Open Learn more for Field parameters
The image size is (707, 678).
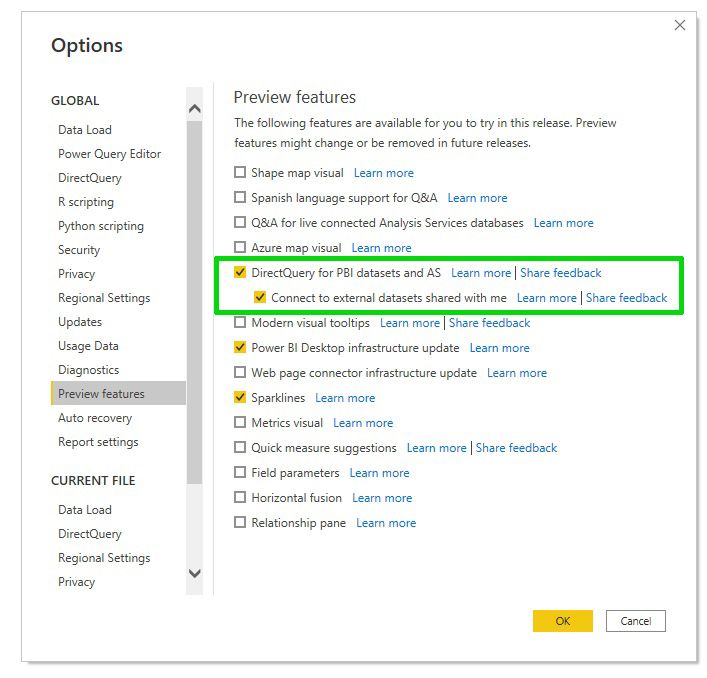(x=380, y=473)
